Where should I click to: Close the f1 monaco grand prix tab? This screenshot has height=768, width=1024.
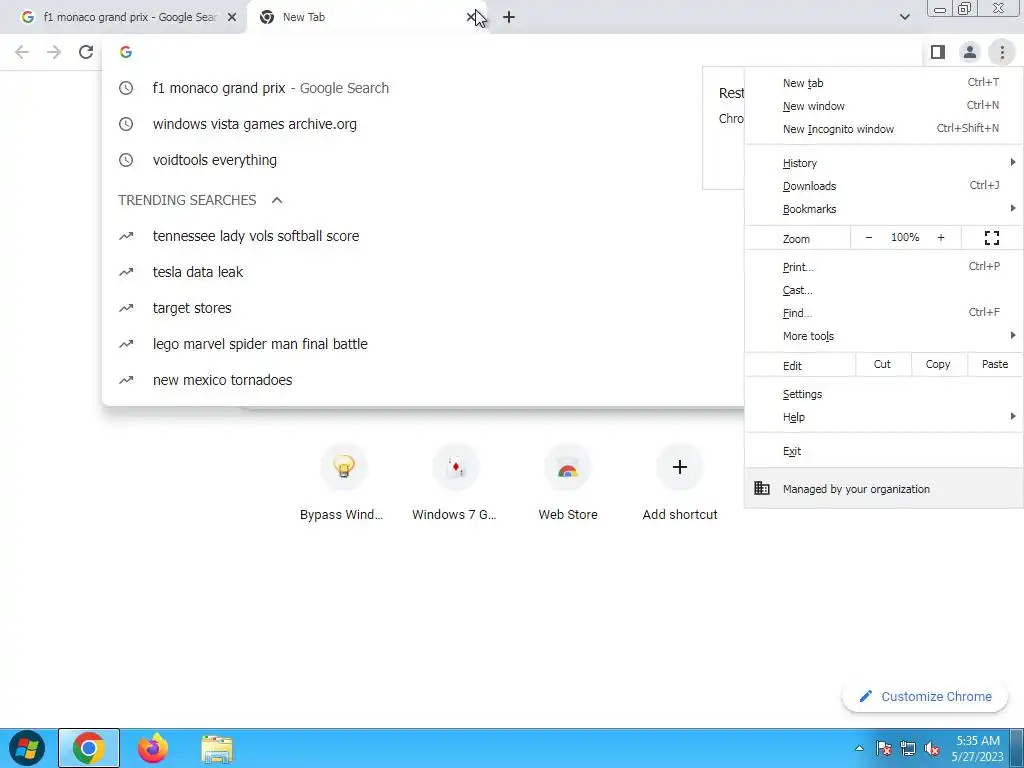[232, 17]
